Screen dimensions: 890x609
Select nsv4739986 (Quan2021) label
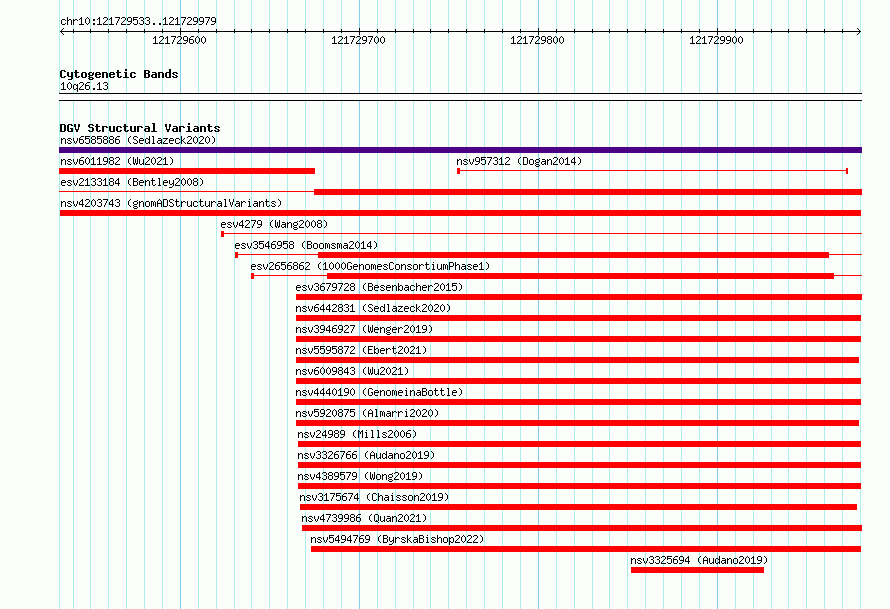pos(364,518)
